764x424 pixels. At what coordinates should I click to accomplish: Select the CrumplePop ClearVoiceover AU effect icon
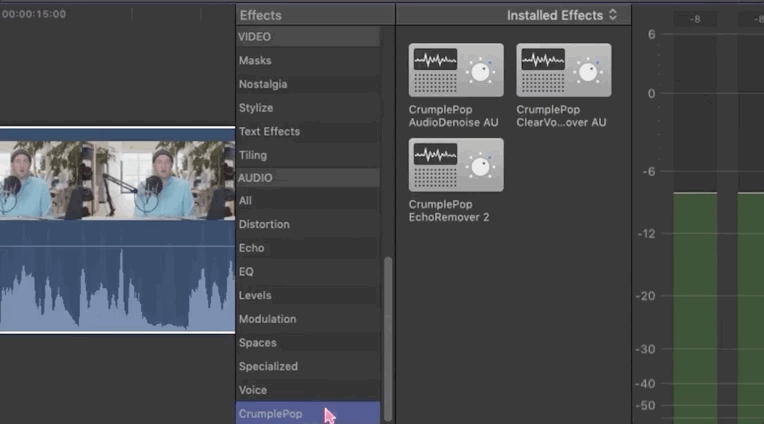[x=564, y=70]
